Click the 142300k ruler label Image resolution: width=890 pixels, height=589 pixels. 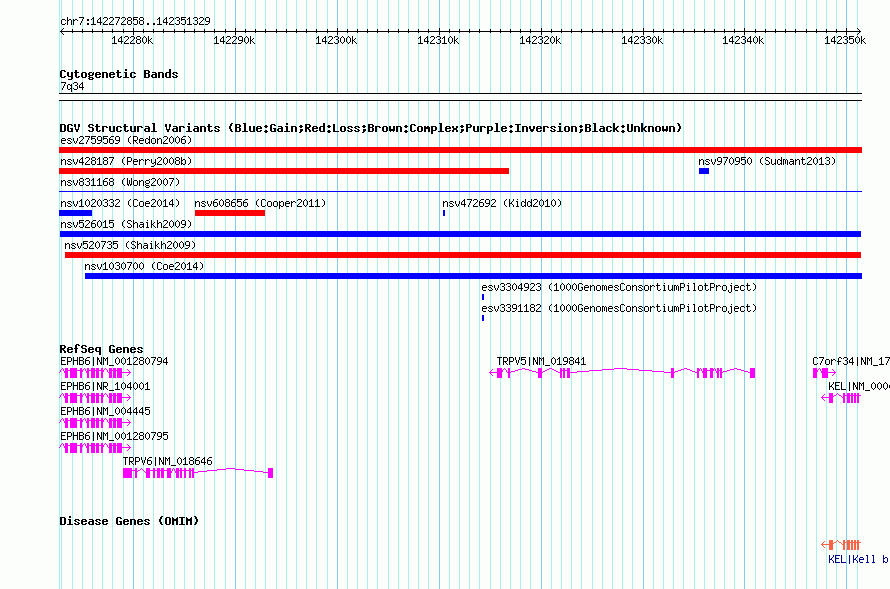pos(336,40)
